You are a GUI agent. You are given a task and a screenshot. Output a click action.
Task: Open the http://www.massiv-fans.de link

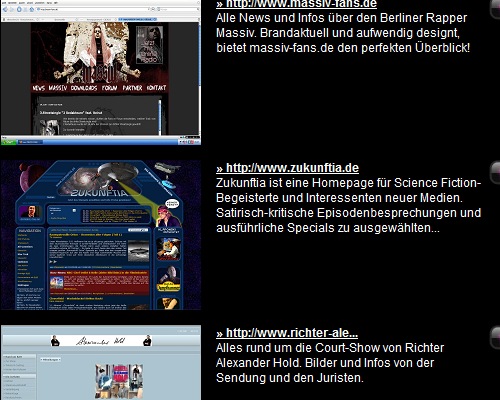coord(296,4)
